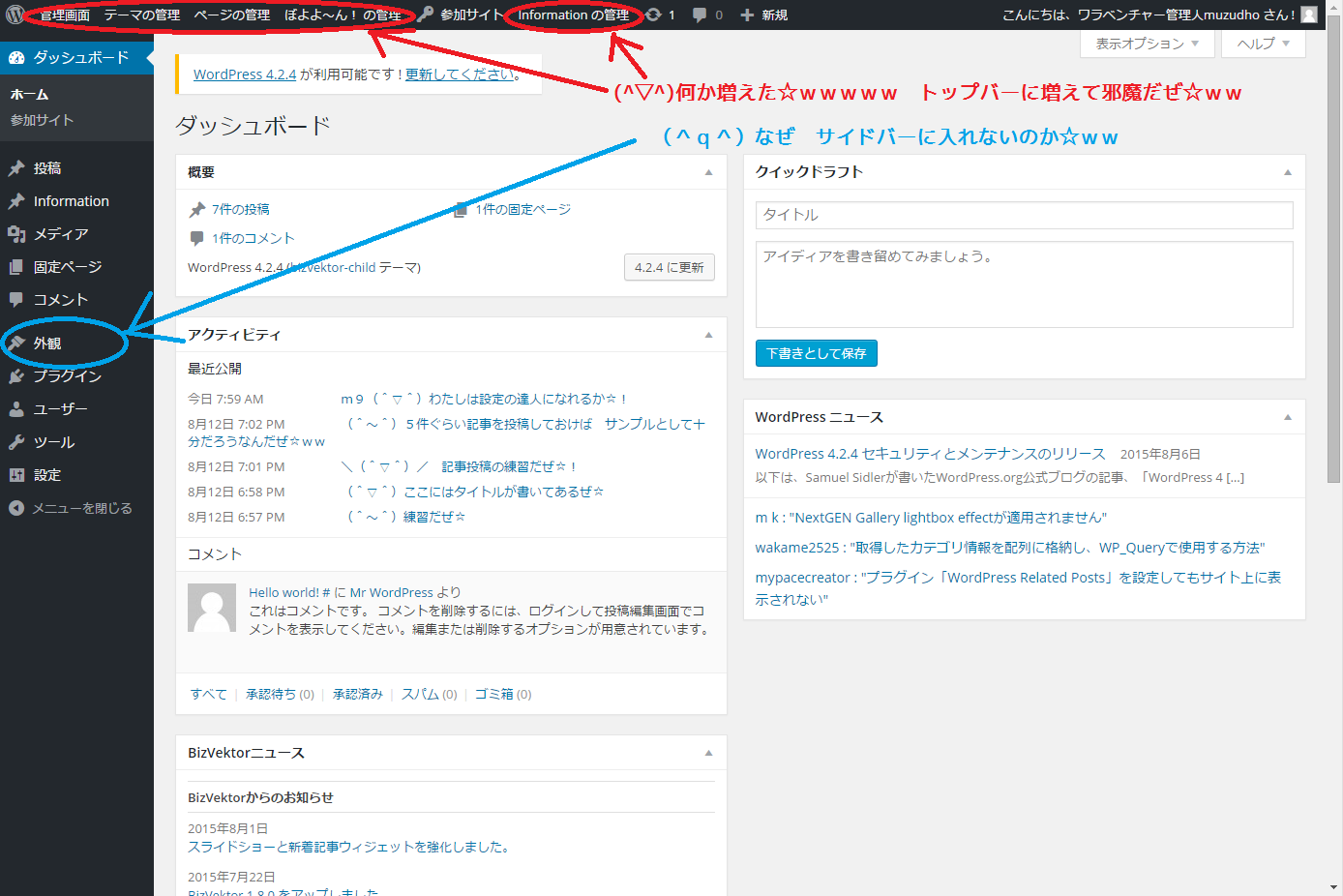The height and width of the screenshot is (896, 1343).
Task: Click the collapse-menu arrow icon
Action: pyautogui.click(x=16, y=508)
